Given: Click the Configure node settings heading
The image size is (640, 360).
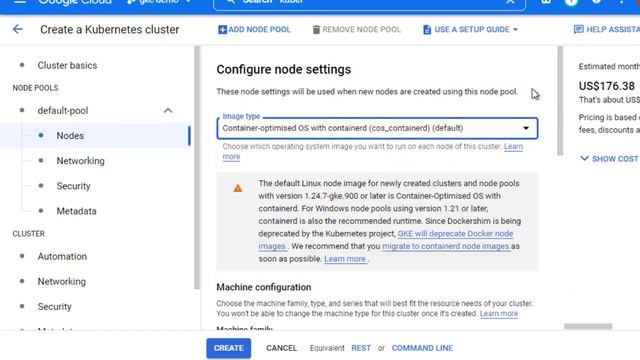Looking at the screenshot, I should (x=284, y=69).
